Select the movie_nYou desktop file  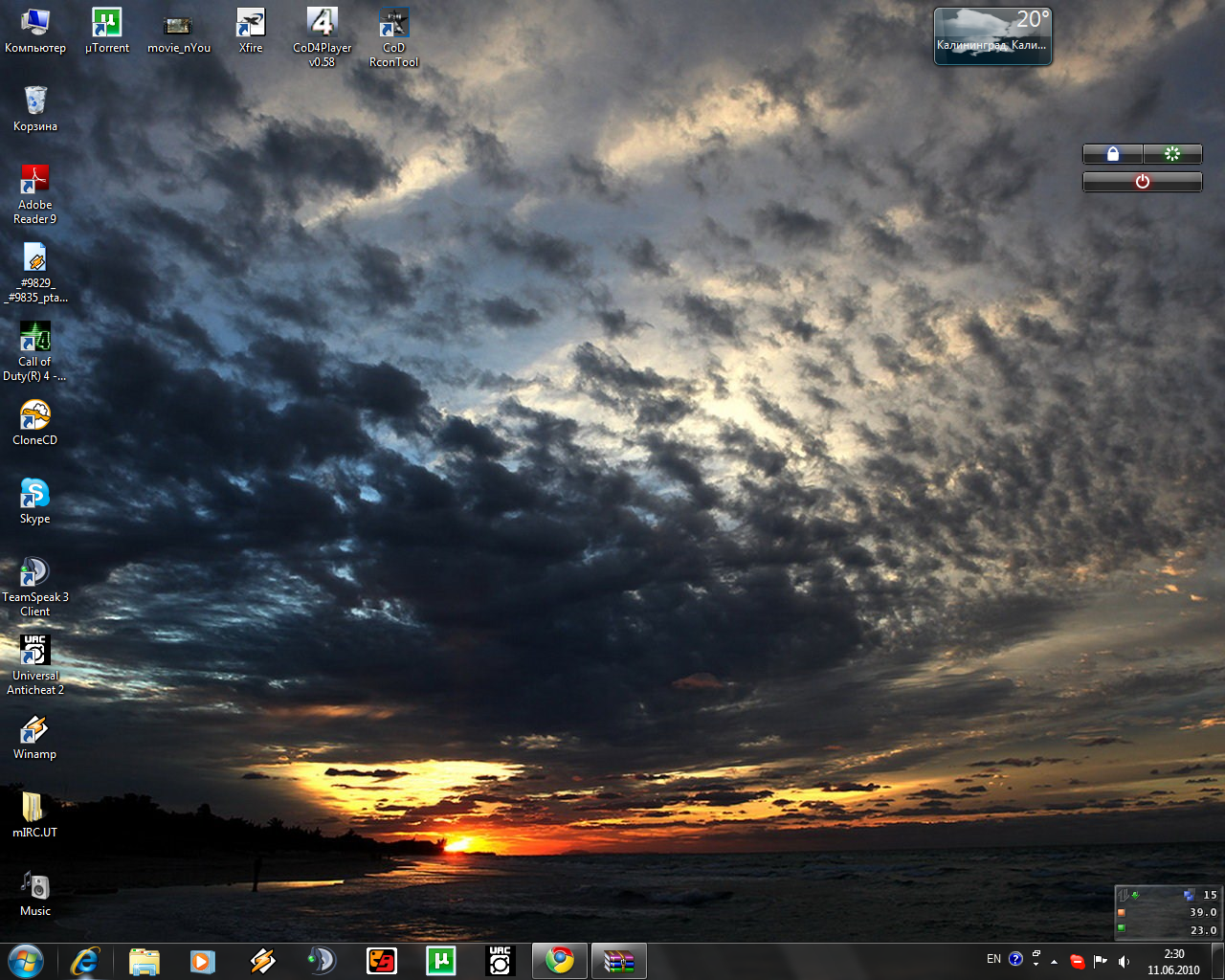click(x=178, y=31)
